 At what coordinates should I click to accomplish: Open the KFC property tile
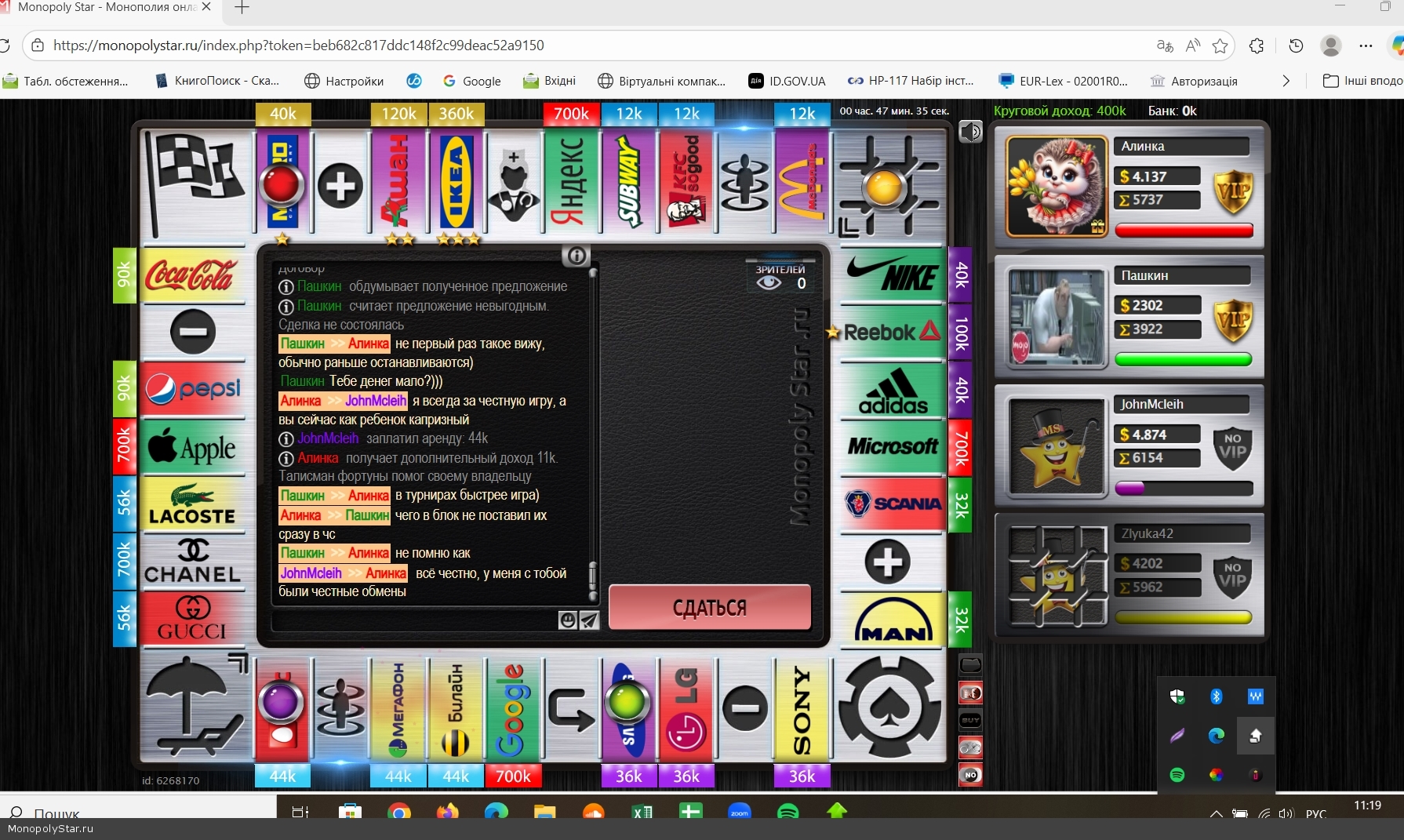[686, 182]
